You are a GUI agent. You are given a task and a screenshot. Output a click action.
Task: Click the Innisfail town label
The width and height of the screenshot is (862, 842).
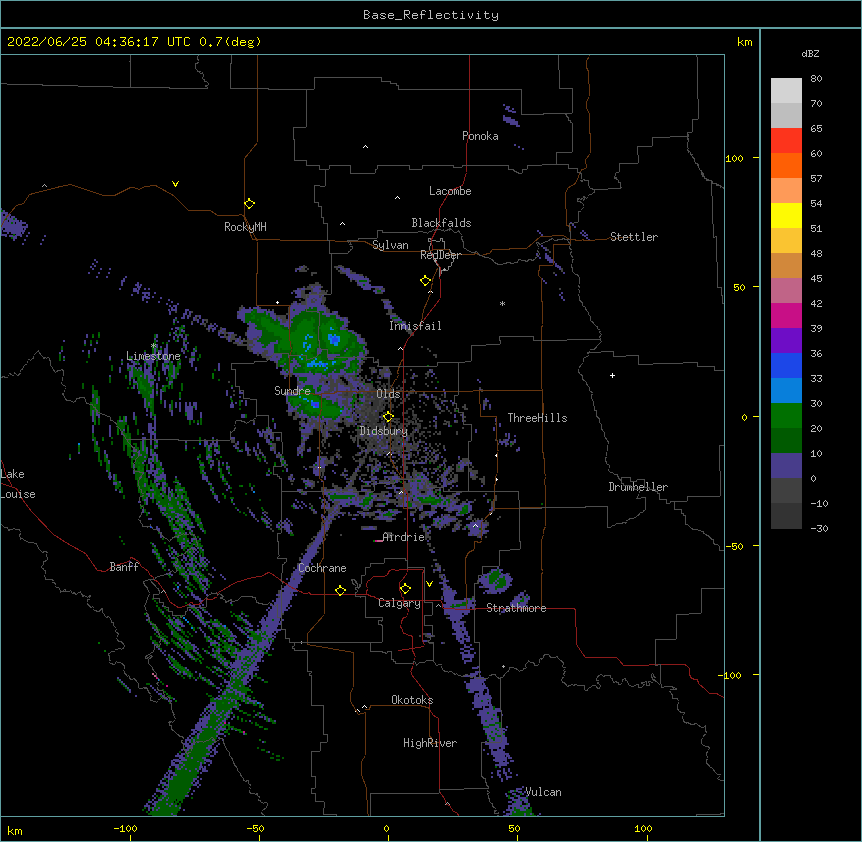tap(415, 326)
